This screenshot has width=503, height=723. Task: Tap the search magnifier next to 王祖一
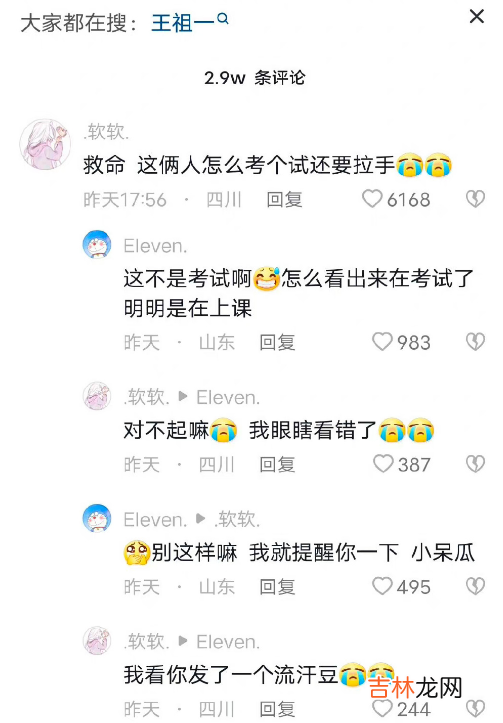[x=223, y=18]
